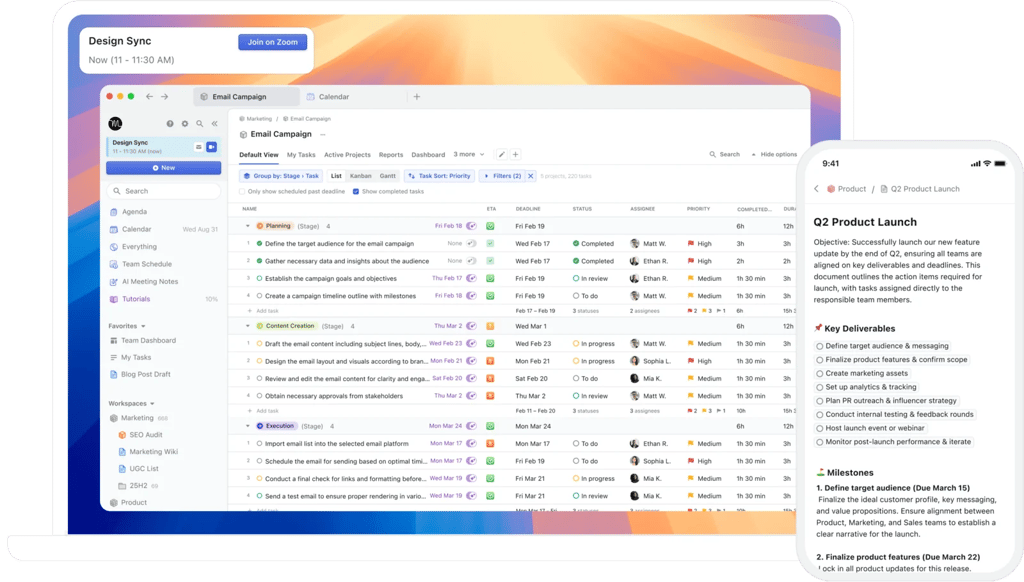Screen dimensions: 1024x582
Task: Open Agenda in the sidebar
Action: coord(135,212)
